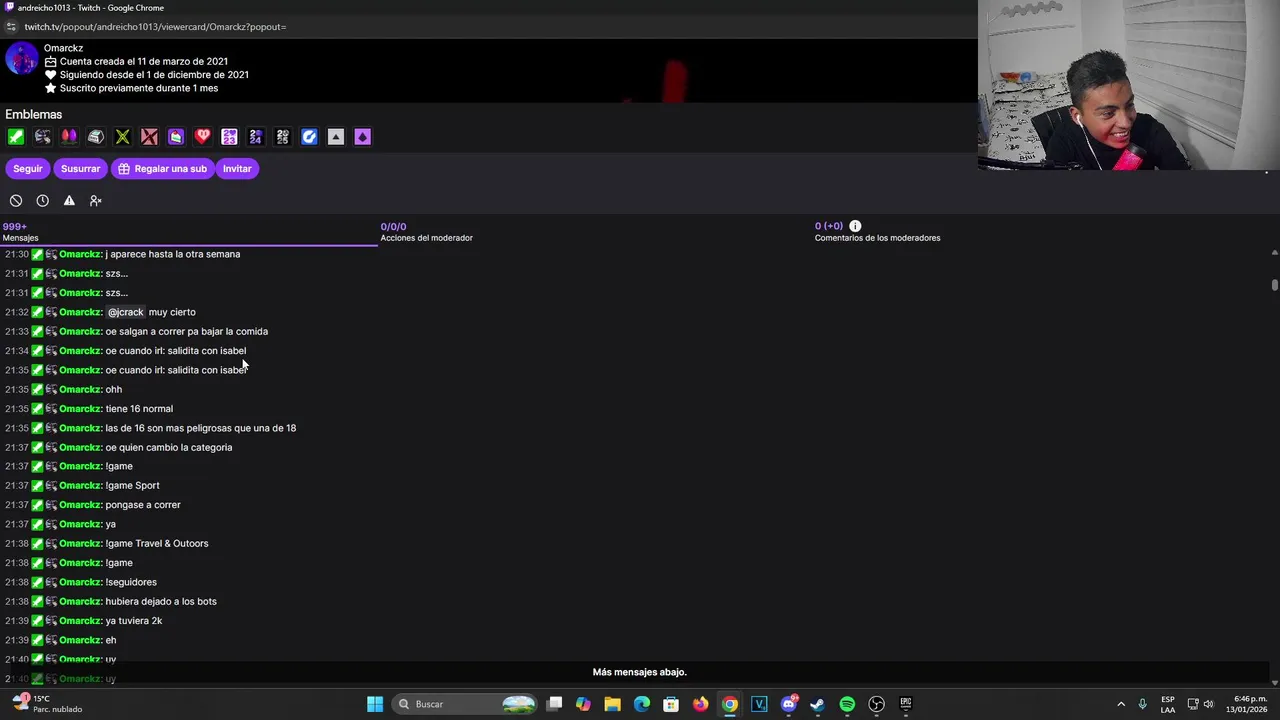Click the blue circular arrow badge
Image resolution: width=1280 pixels, height=720 pixels.
pos(309,137)
